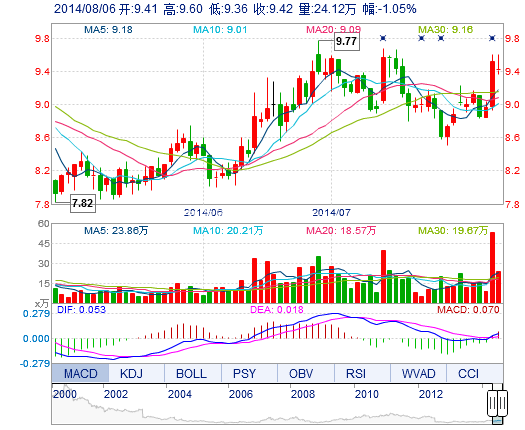Click the 2014/07 date label on the axis
This screenshot has width=525, height=430.
coord(331,212)
